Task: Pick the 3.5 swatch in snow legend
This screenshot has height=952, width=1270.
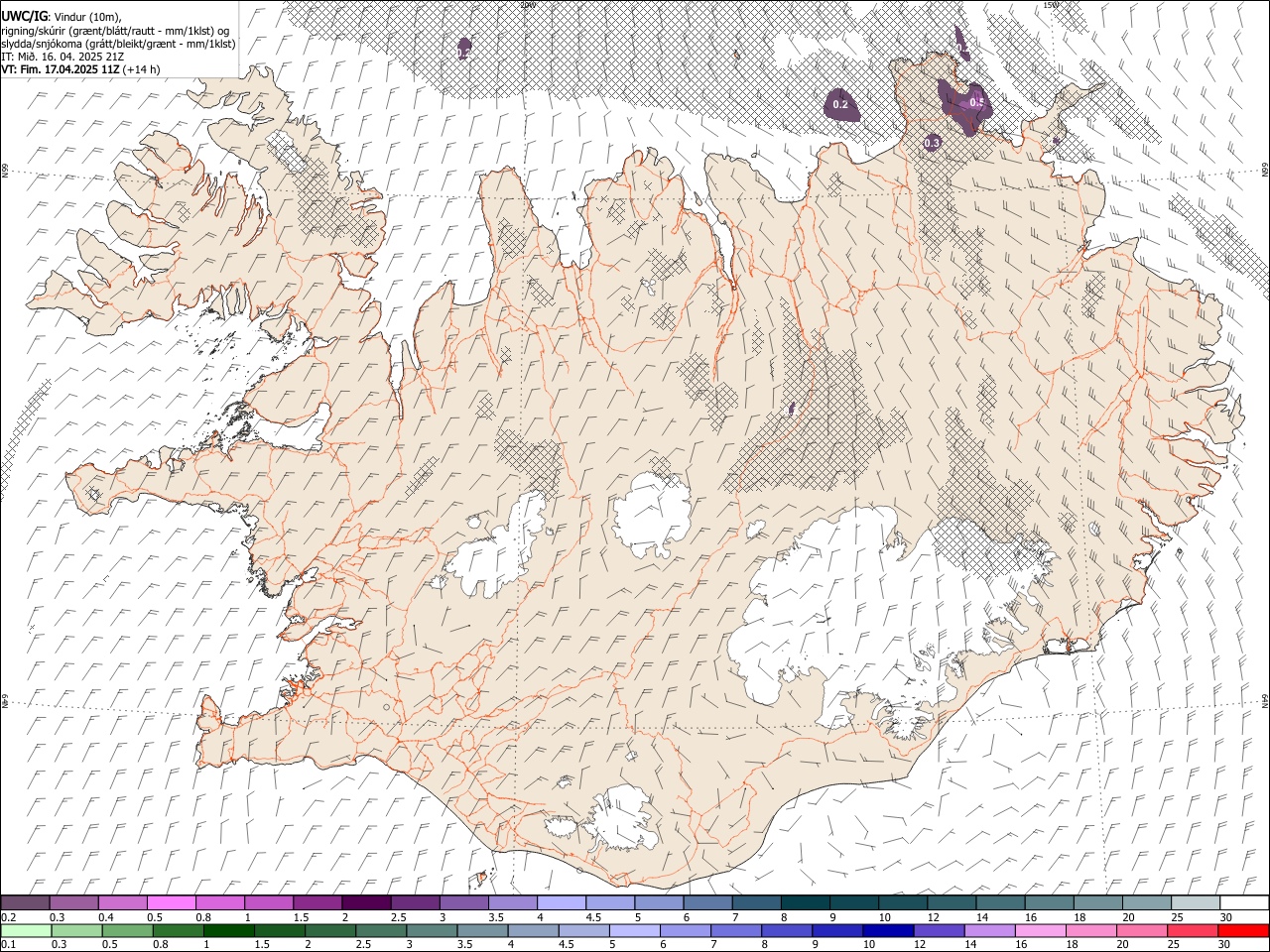Action: tap(513, 902)
